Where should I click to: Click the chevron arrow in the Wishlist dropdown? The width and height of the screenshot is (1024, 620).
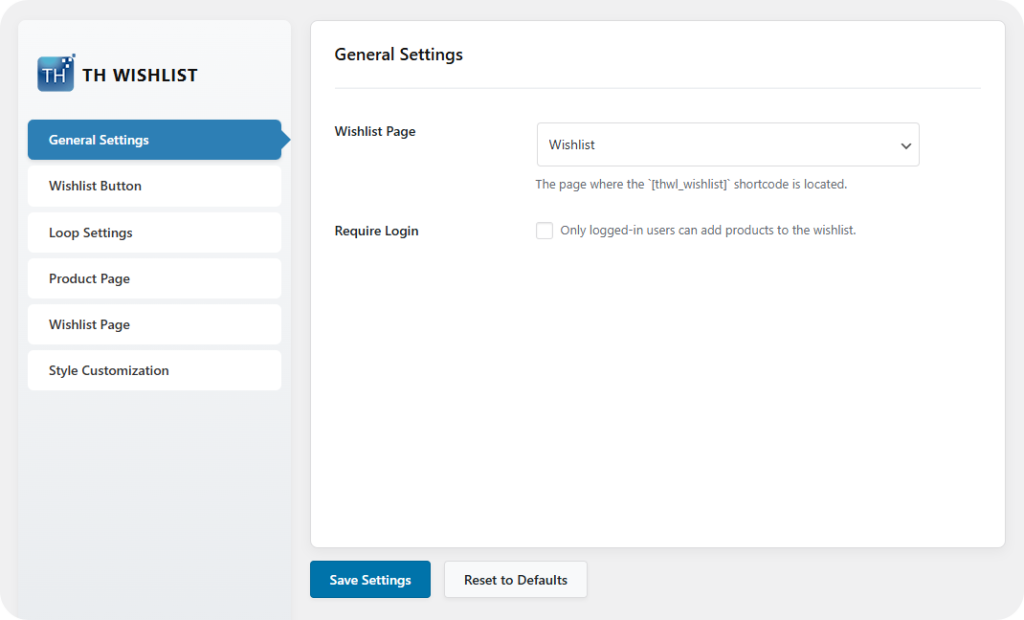[905, 146]
